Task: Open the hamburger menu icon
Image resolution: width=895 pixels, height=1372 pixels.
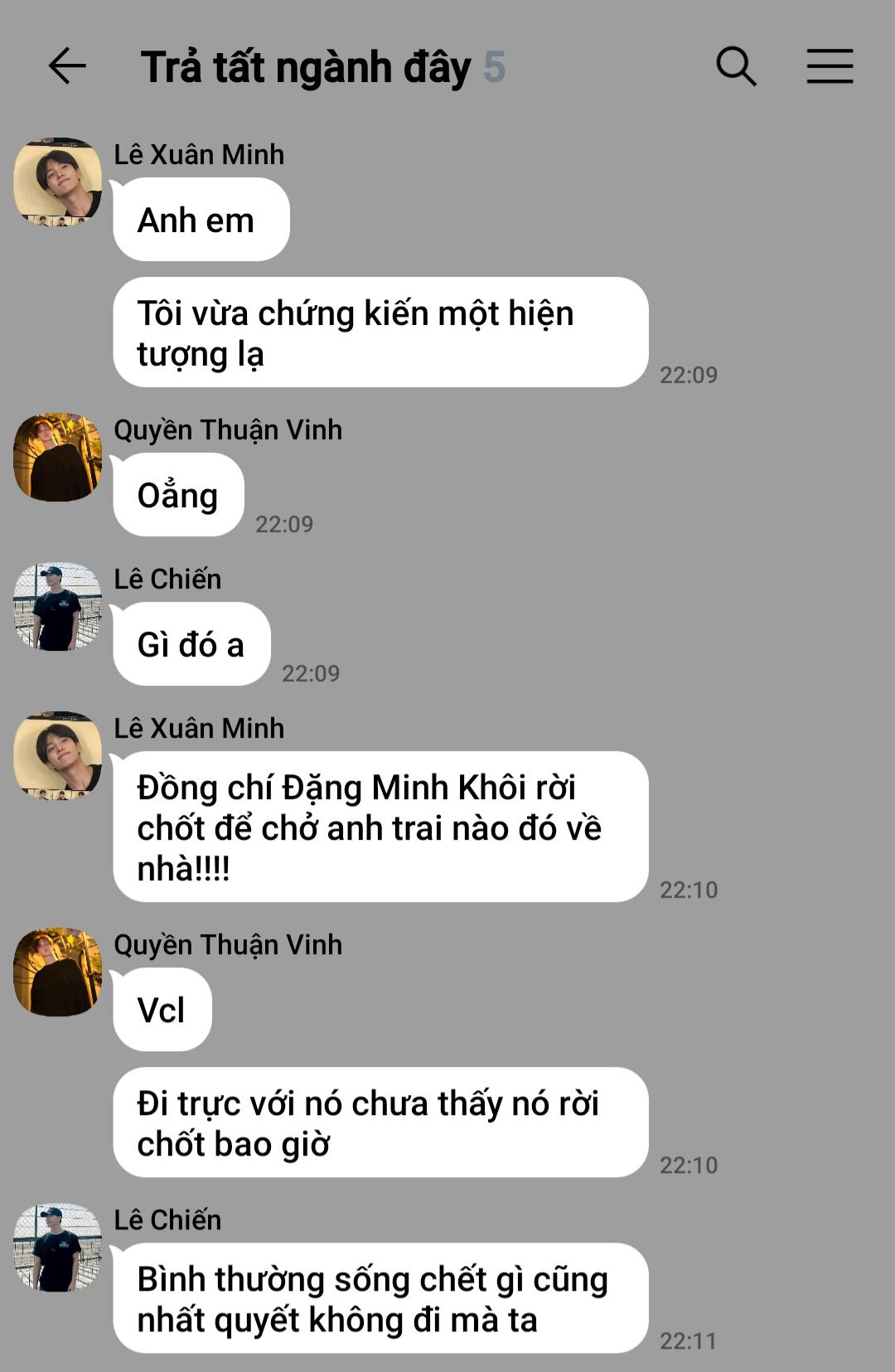Action: (830, 66)
